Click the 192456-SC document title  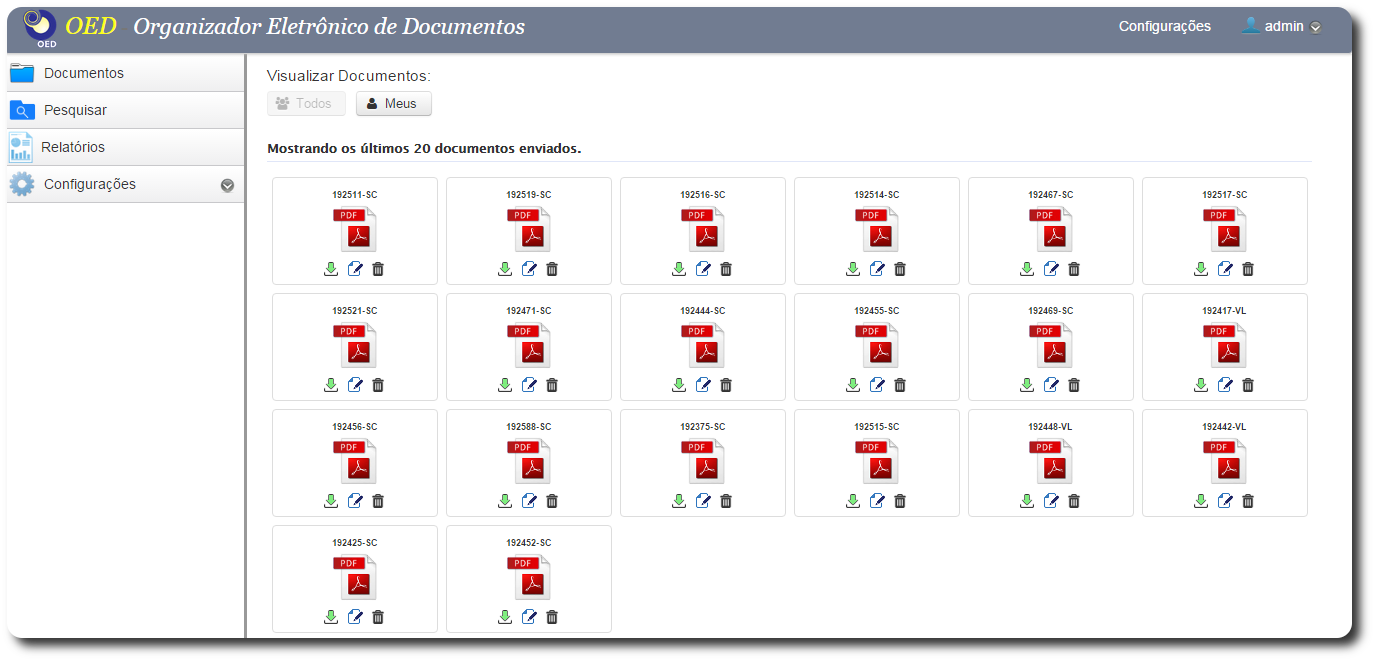coord(355,427)
